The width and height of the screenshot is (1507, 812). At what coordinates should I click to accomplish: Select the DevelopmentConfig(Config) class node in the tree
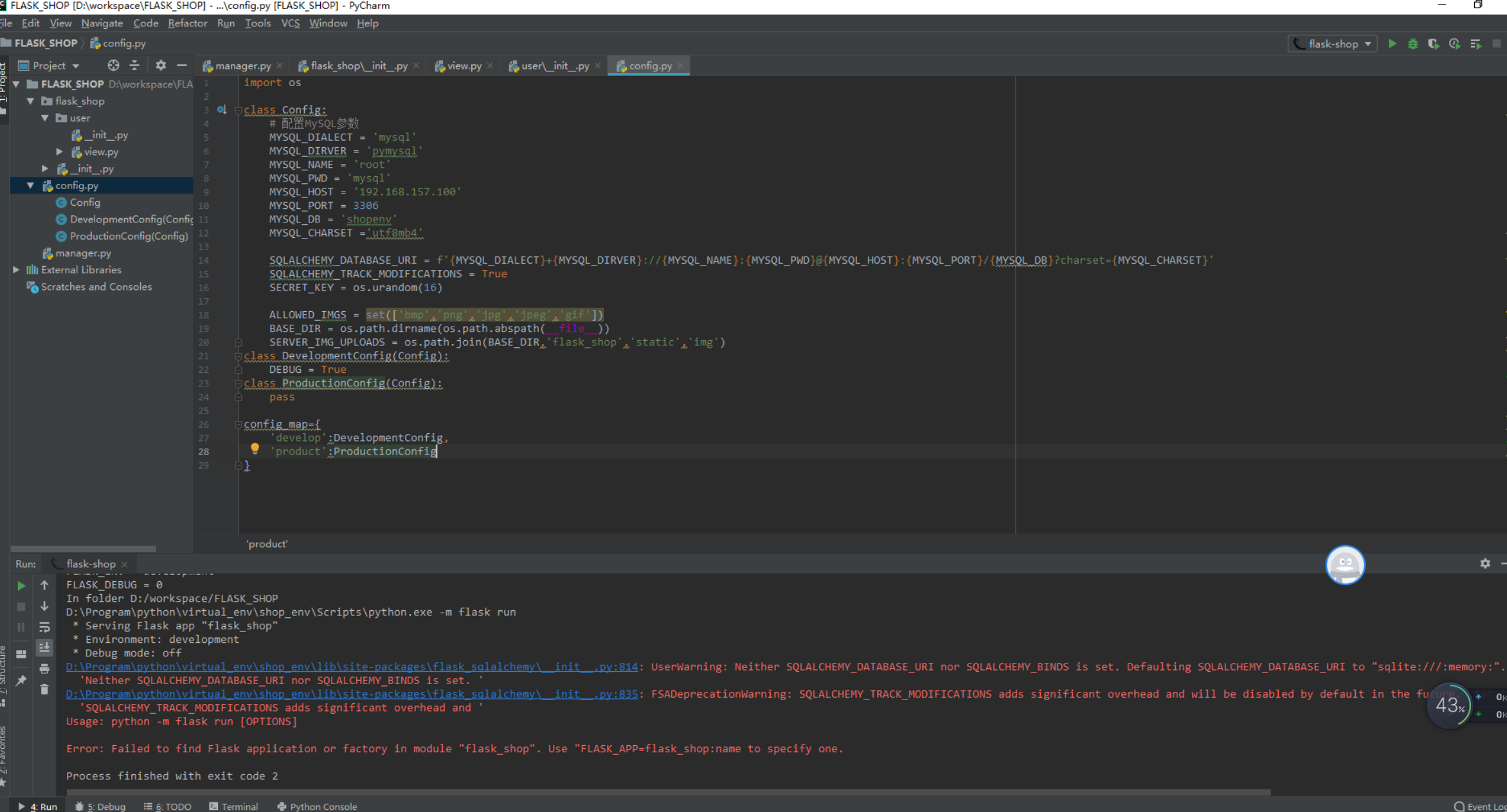(125, 219)
